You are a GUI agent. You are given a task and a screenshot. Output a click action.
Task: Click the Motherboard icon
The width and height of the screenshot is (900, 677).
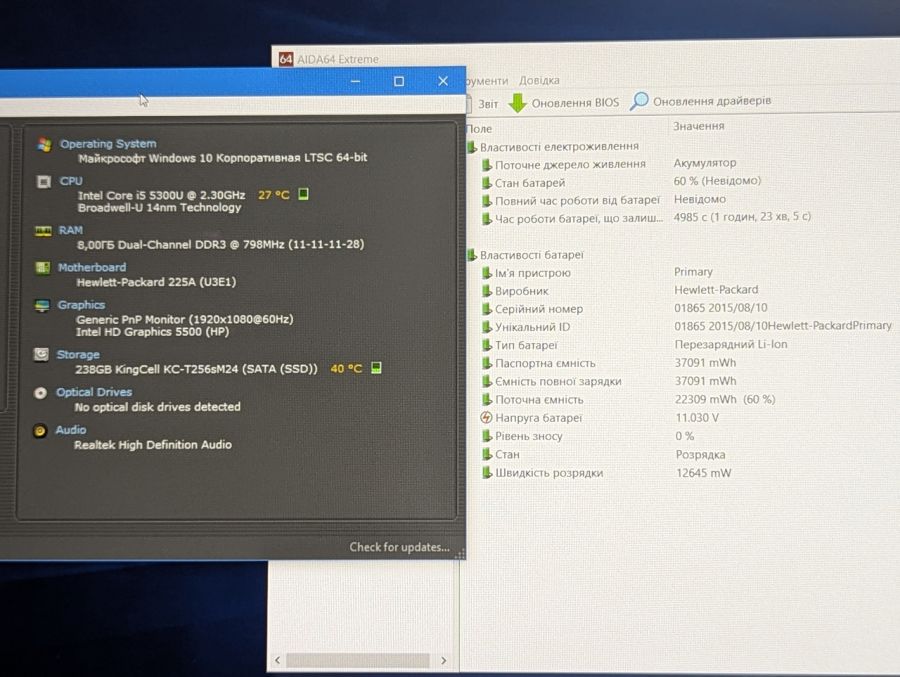tap(42, 268)
